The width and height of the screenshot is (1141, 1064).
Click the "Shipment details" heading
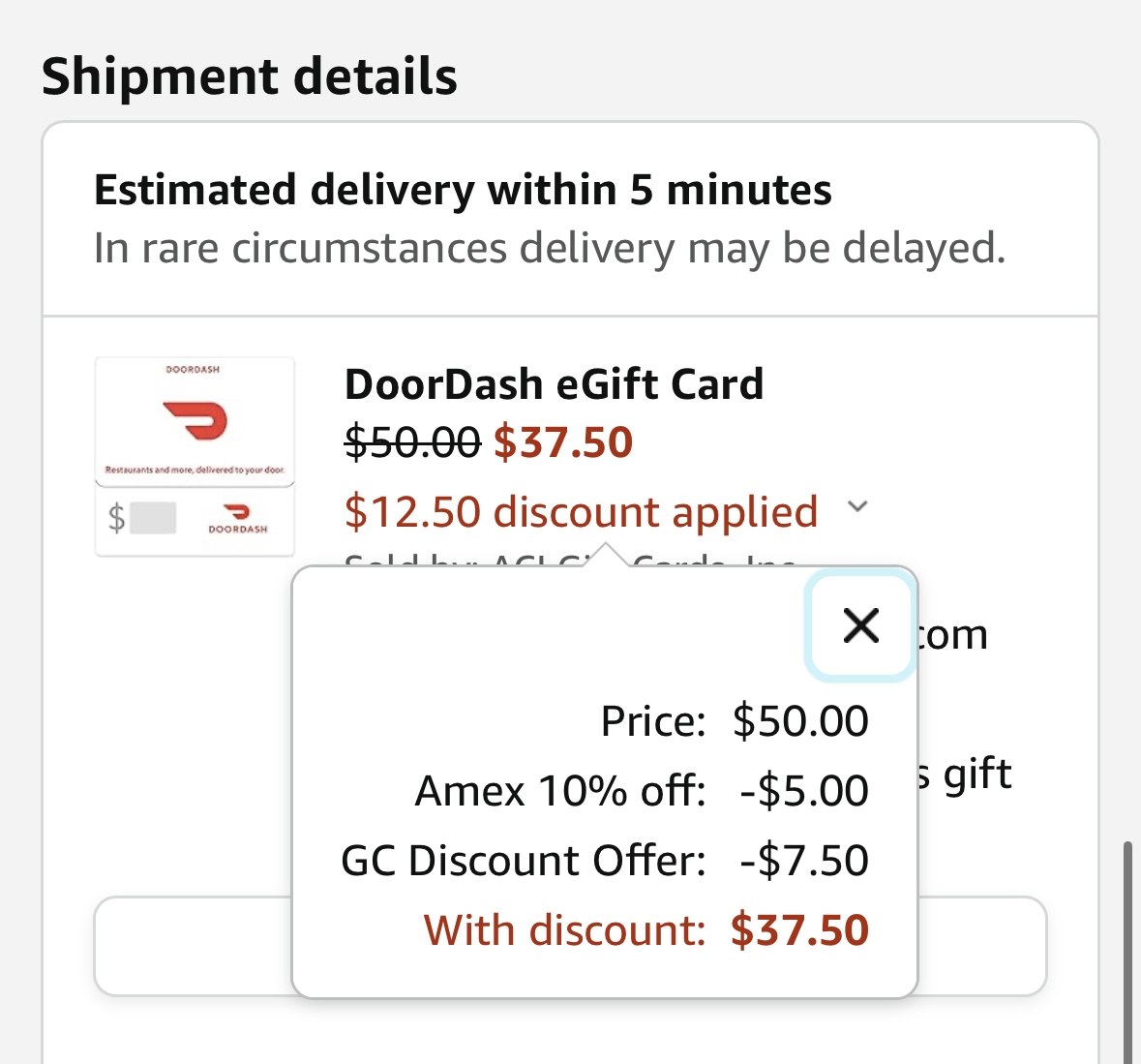(250, 76)
